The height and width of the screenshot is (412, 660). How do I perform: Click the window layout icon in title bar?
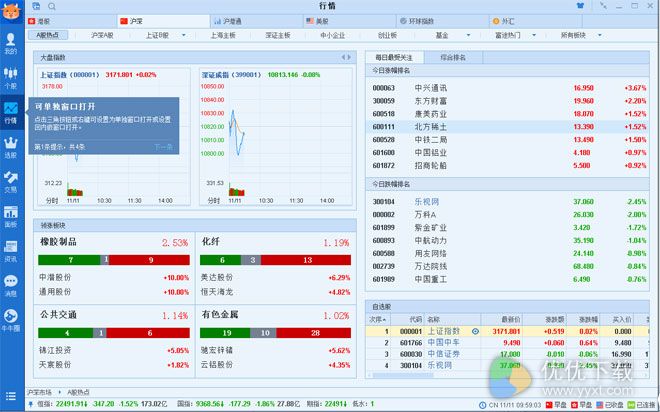coord(36,6)
